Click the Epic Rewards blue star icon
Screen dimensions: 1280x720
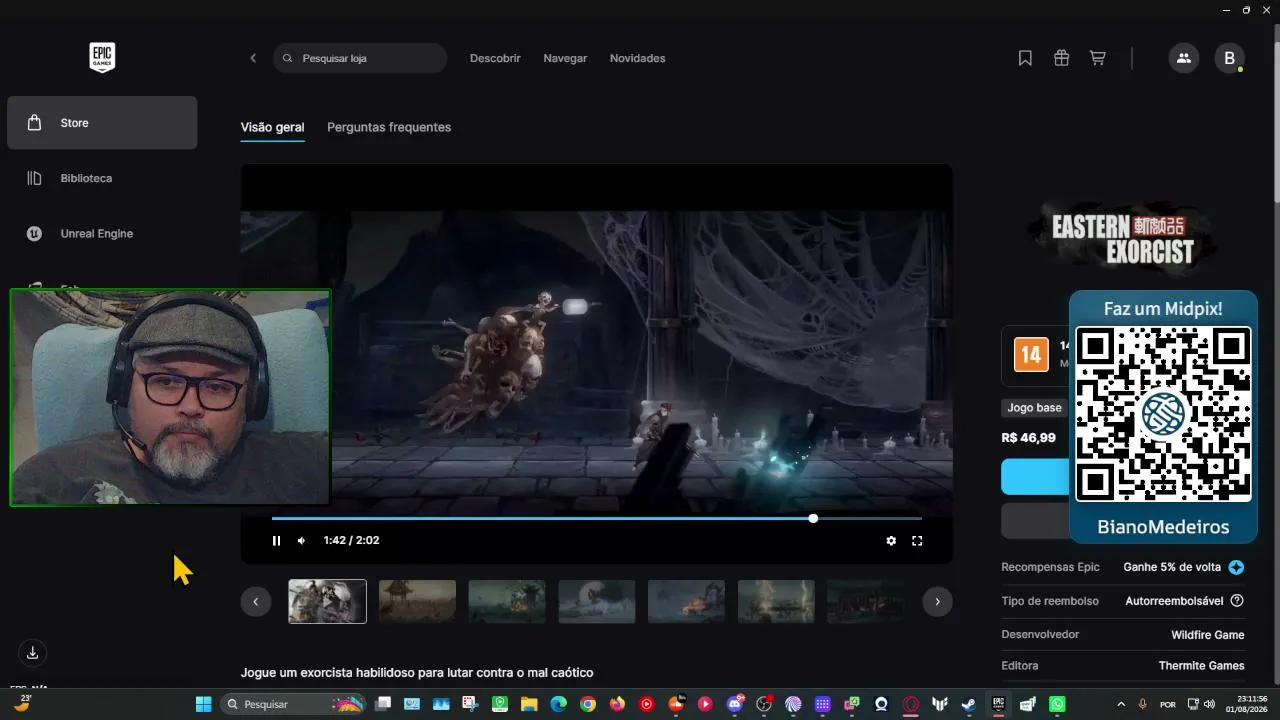point(1237,567)
